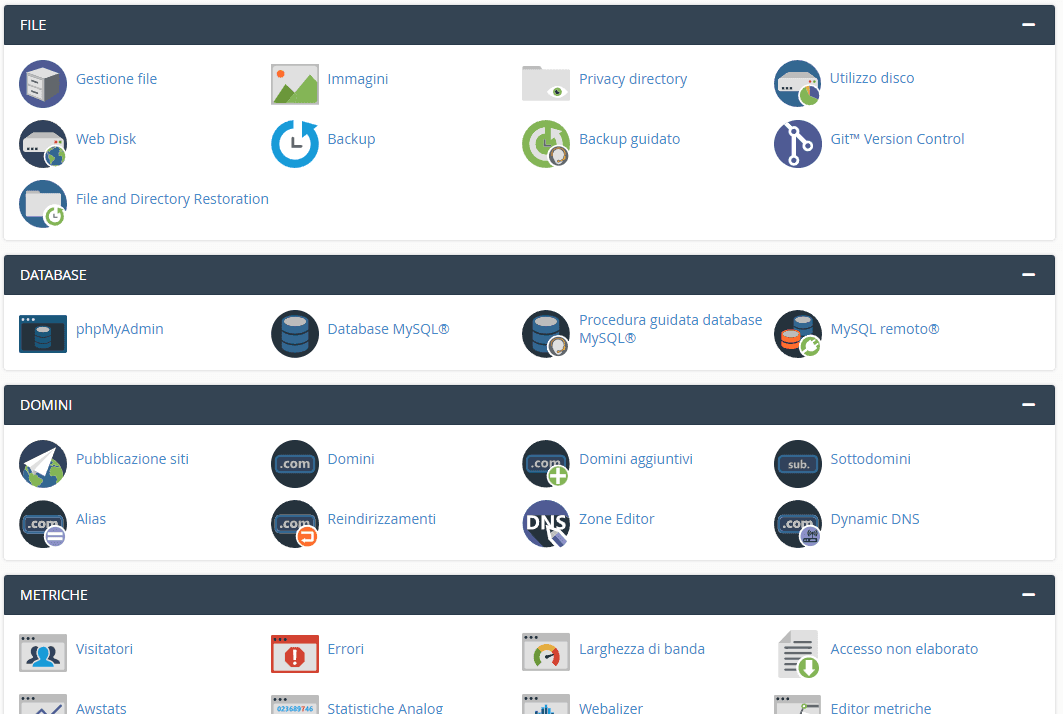Image resolution: width=1063 pixels, height=714 pixels.
Task: Open File and Directory Restoration link
Action: coord(172,199)
